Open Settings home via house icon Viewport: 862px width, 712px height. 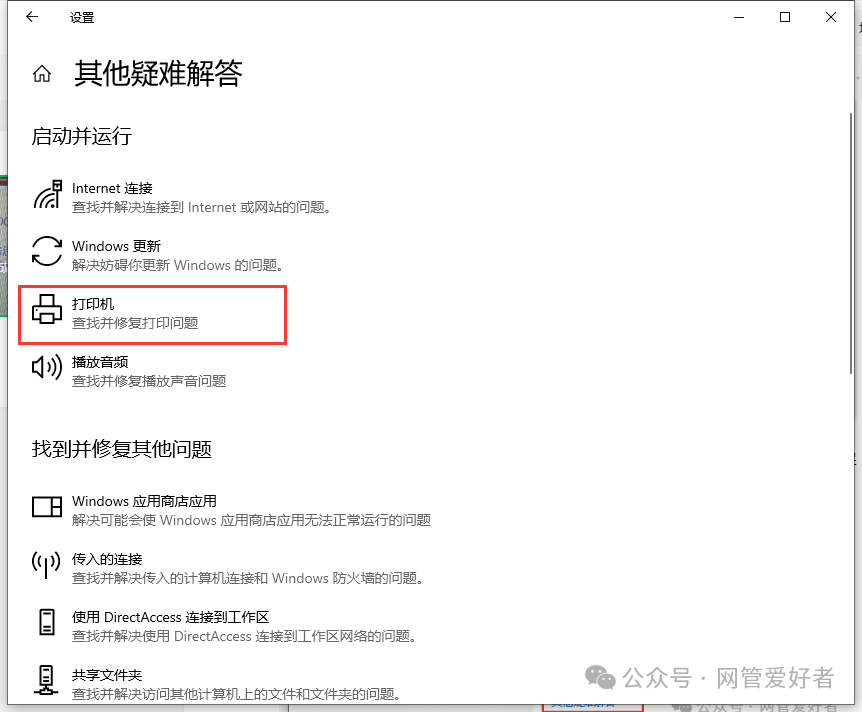point(42,73)
